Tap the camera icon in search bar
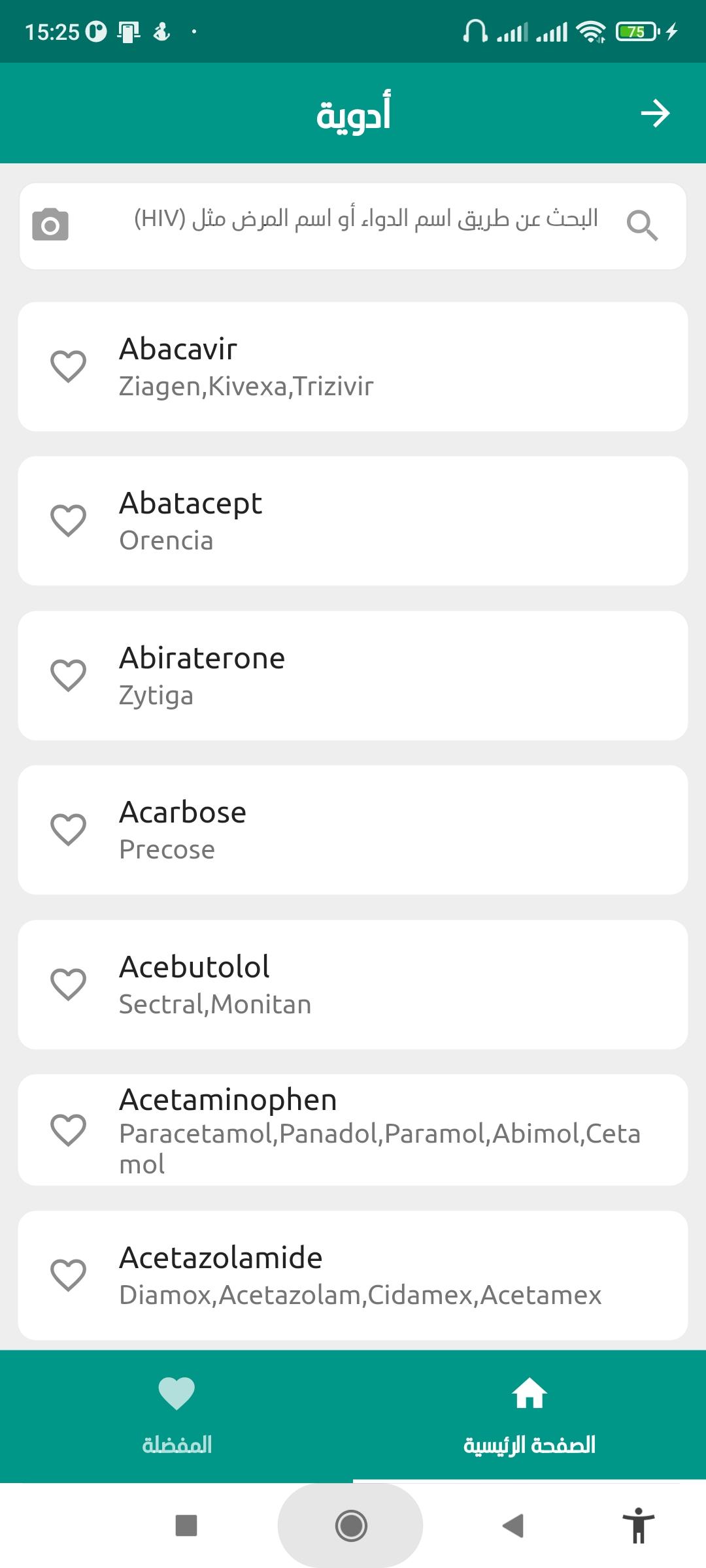 pyautogui.click(x=50, y=225)
